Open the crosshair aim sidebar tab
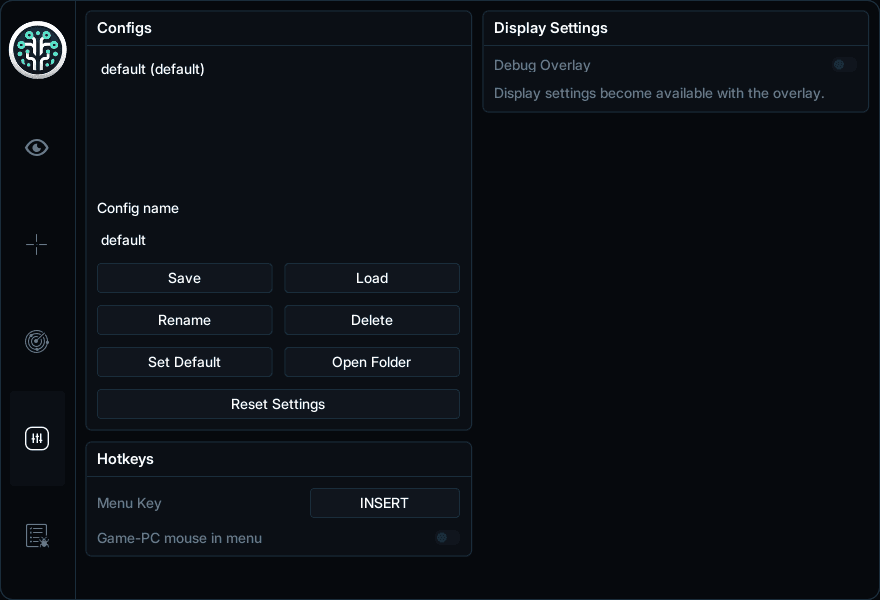The width and height of the screenshot is (880, 600). pos(37,244)
